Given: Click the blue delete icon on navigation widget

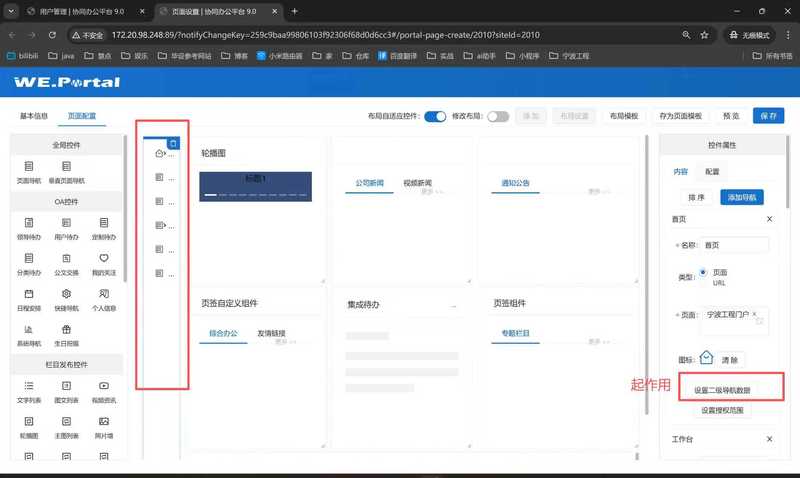Looking at the screenshot, I should pos(173,144).
